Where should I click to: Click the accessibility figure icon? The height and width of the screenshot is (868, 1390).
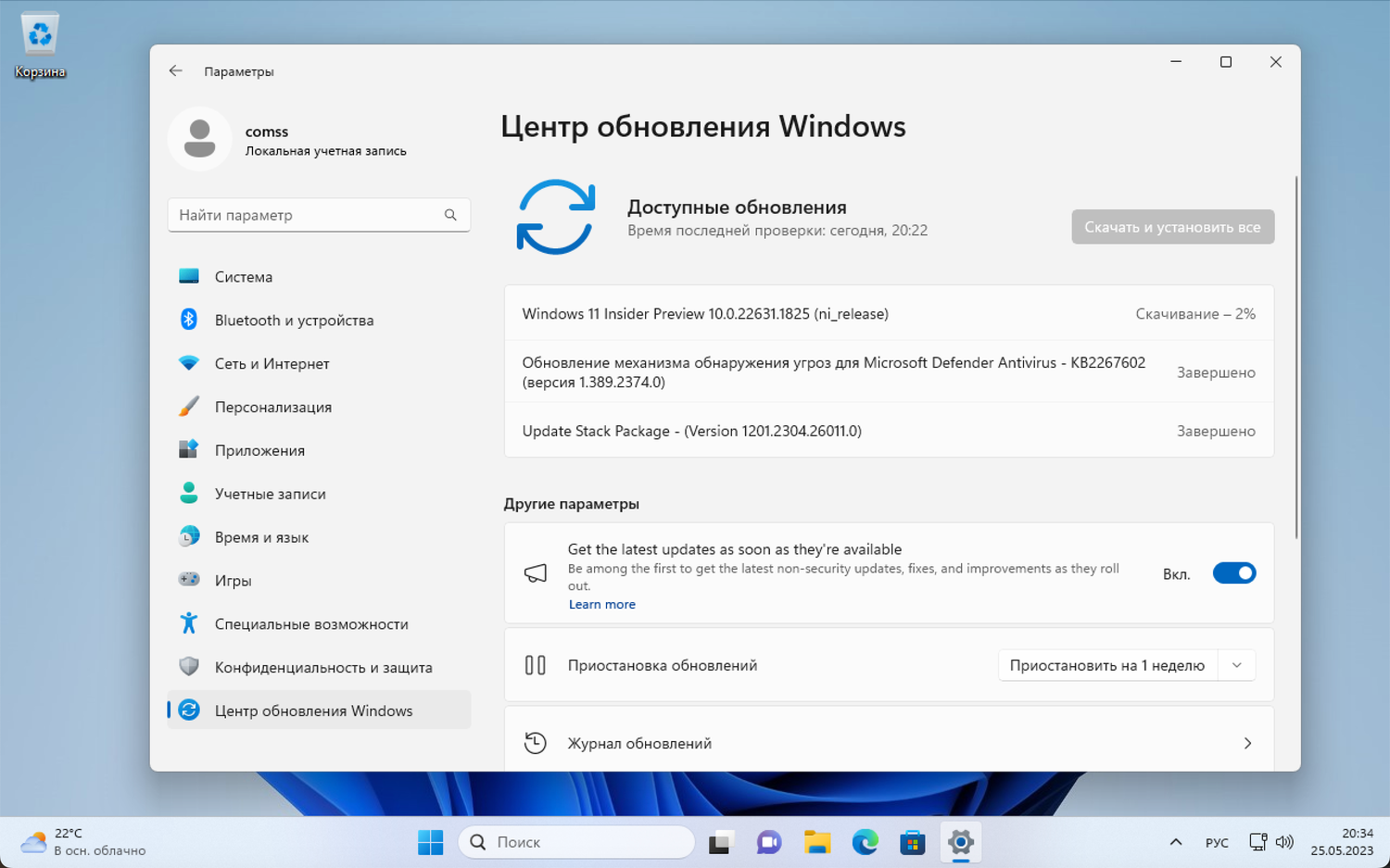[x=189, y=623]
